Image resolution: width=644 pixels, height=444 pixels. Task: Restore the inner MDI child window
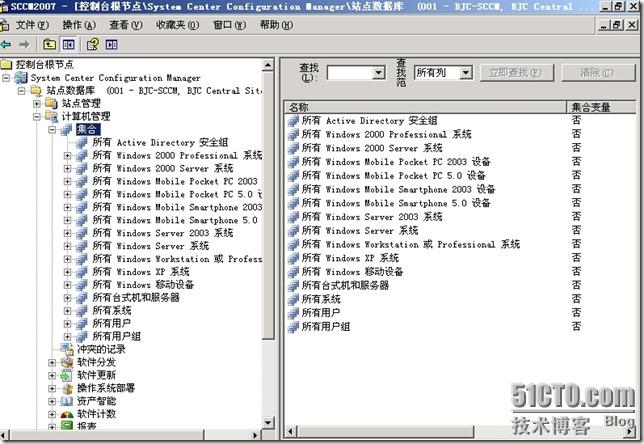click(x=616, y=25)
